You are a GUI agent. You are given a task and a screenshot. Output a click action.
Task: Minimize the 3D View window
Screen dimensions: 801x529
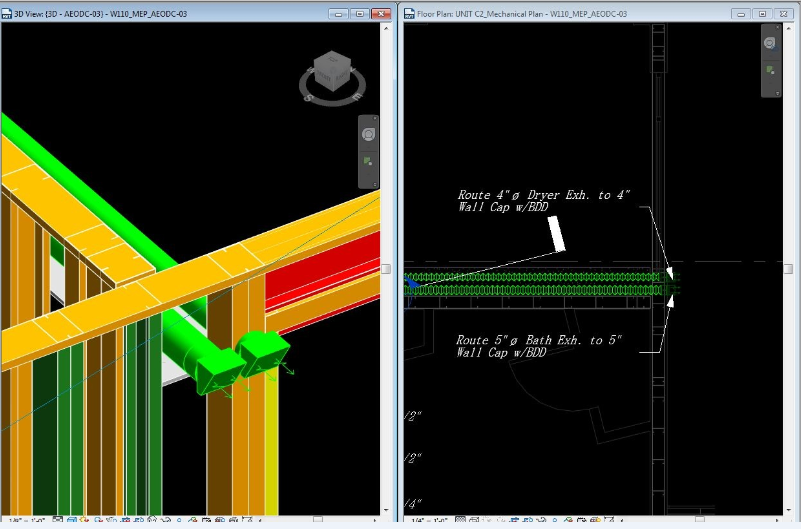[337, 15]
